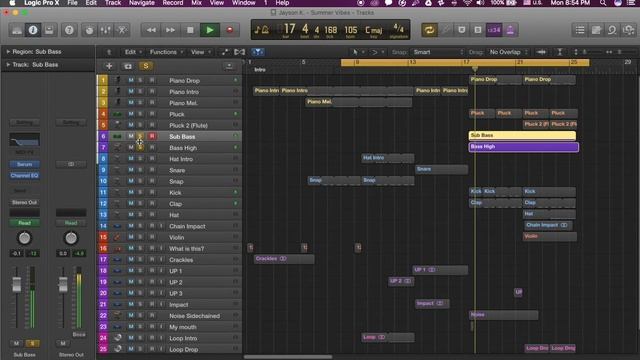The image size is (640, 360).
Task: Open the Edit dropdown in tracks area
Action: tap(133, 52)
